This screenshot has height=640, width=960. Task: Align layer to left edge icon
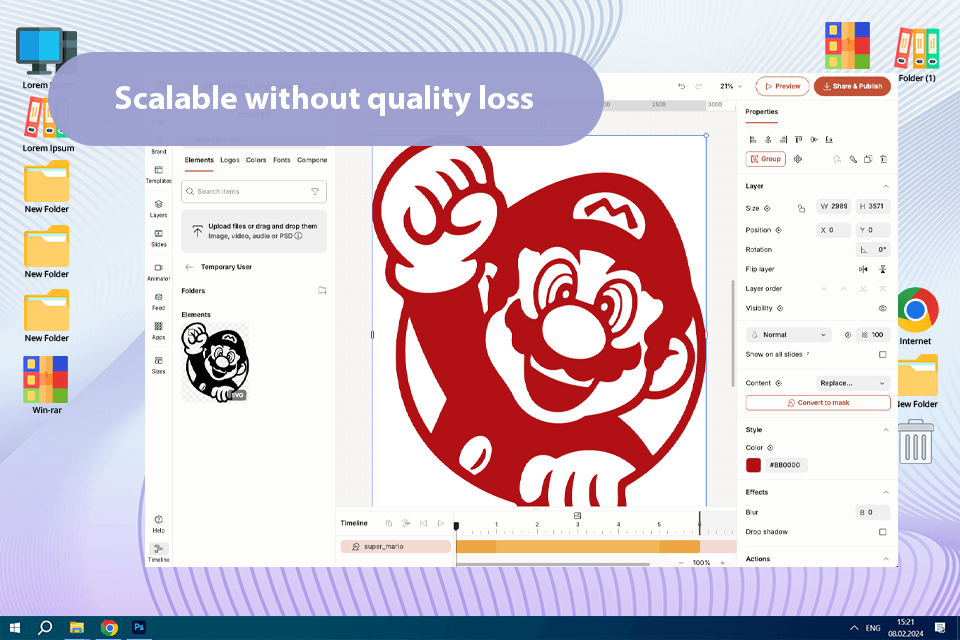coord(752,140)
